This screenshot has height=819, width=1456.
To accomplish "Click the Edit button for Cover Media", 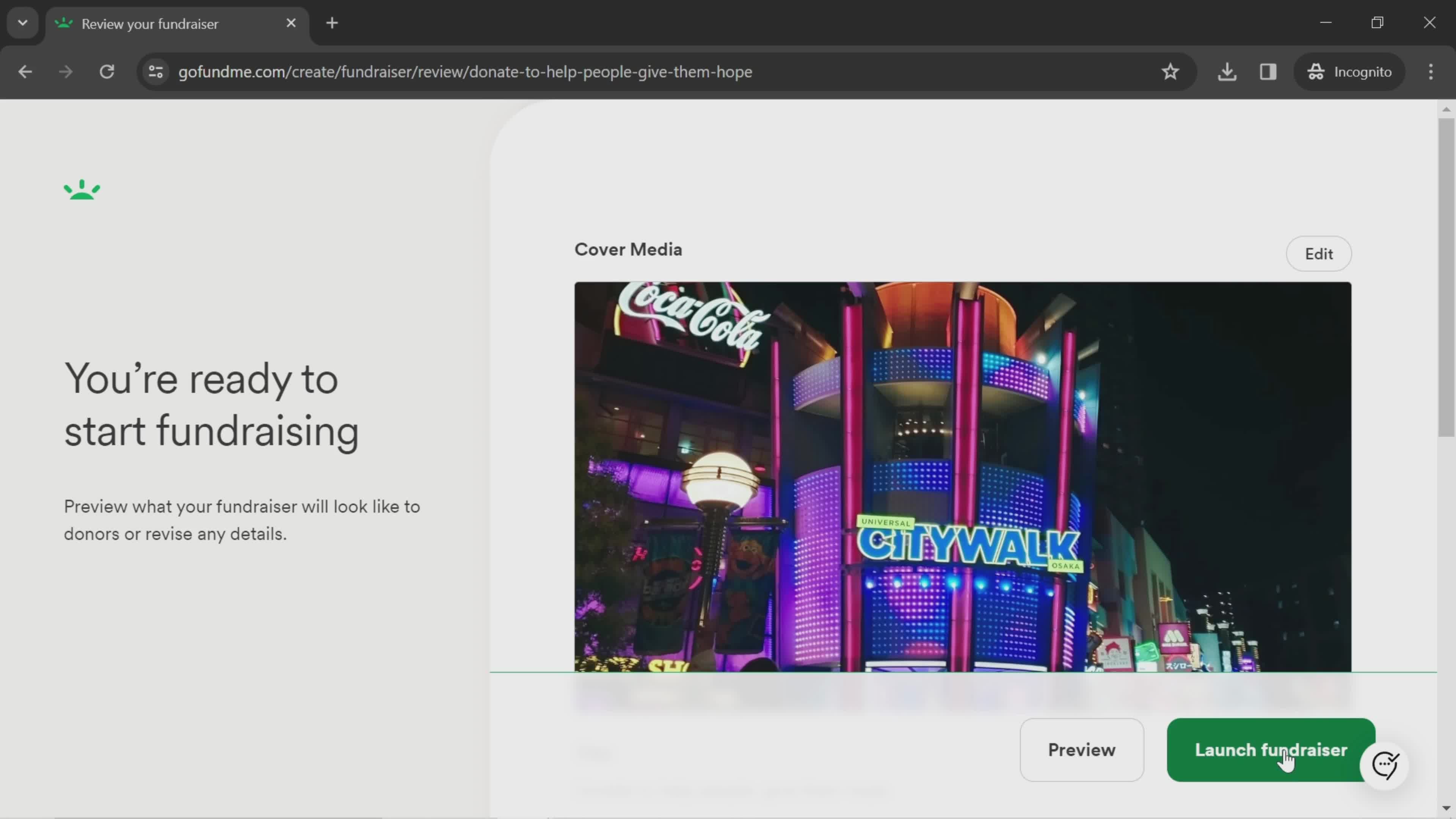I will coord(1319,253).
